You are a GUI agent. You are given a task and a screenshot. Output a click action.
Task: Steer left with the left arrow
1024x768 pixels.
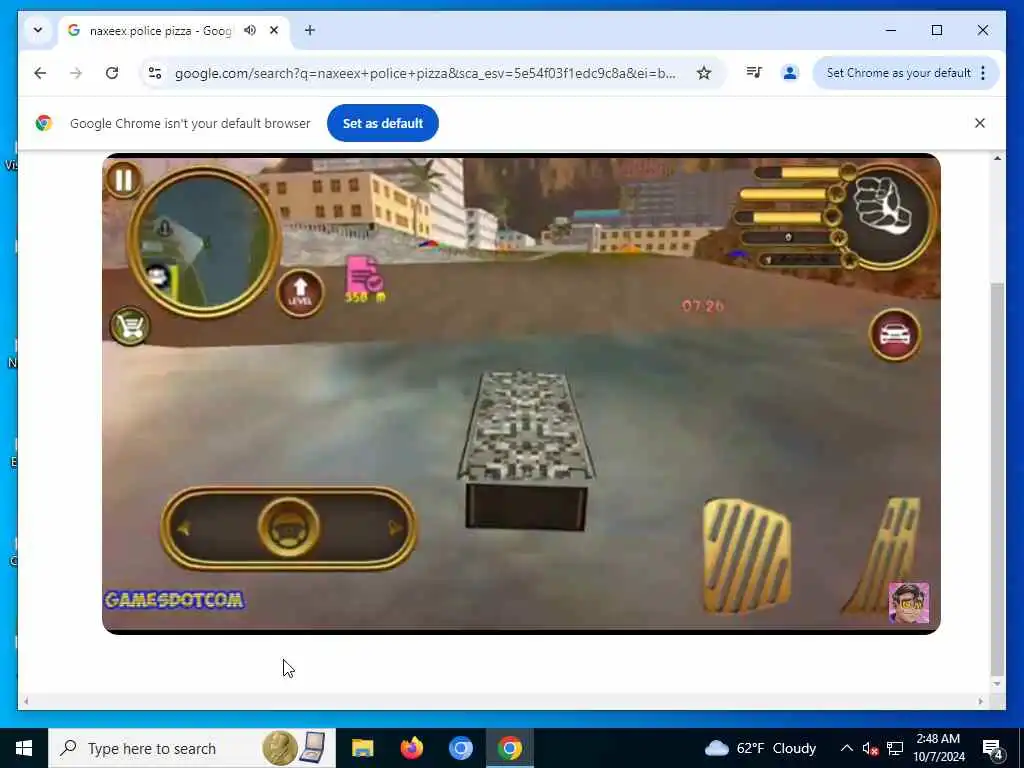[x=184, y=528]
